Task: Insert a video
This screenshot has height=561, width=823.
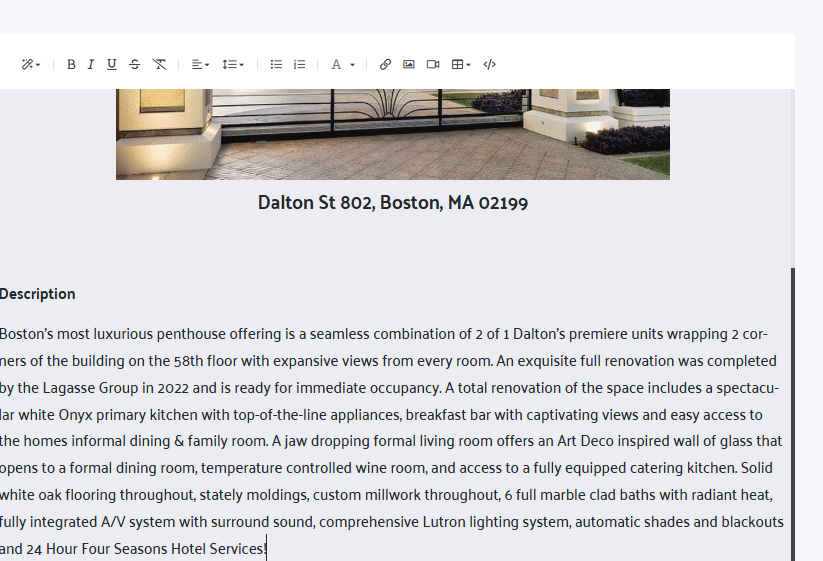Action: pyautogui.click(x=433, y=65)
